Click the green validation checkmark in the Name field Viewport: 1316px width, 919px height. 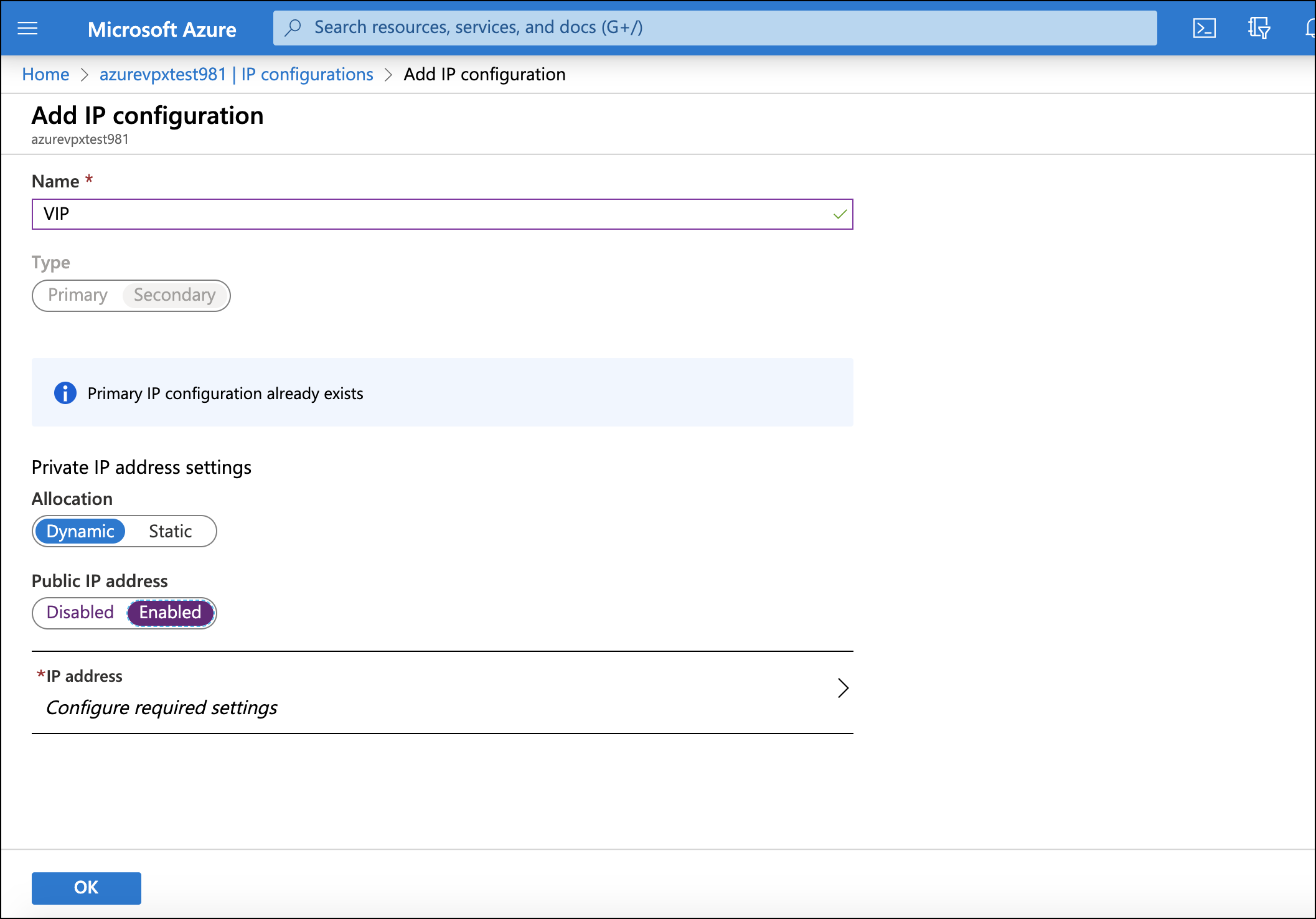[x=840, y=214]
